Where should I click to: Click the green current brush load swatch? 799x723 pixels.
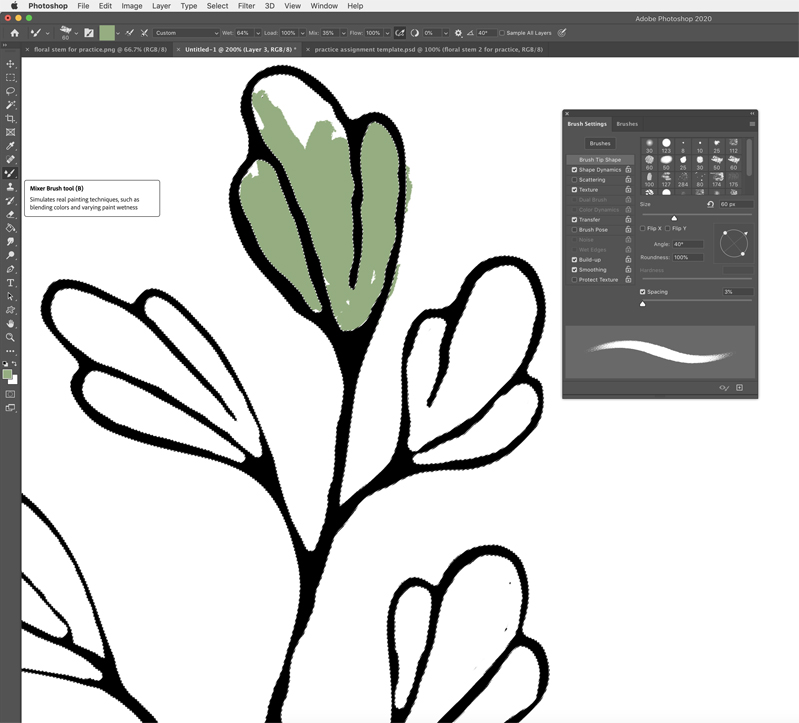[107, 33]
